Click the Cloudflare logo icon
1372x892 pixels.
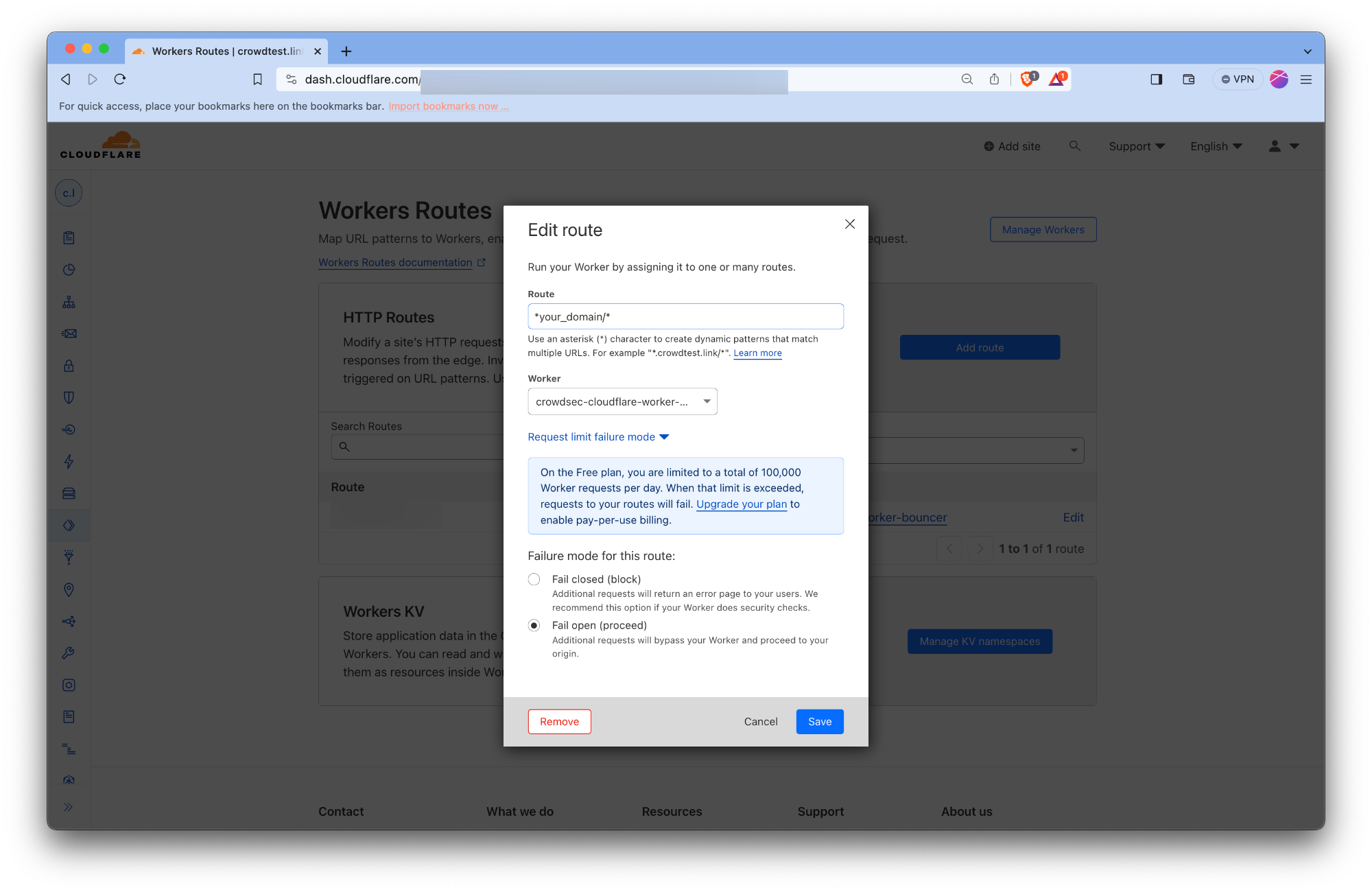tap(101, 144)
